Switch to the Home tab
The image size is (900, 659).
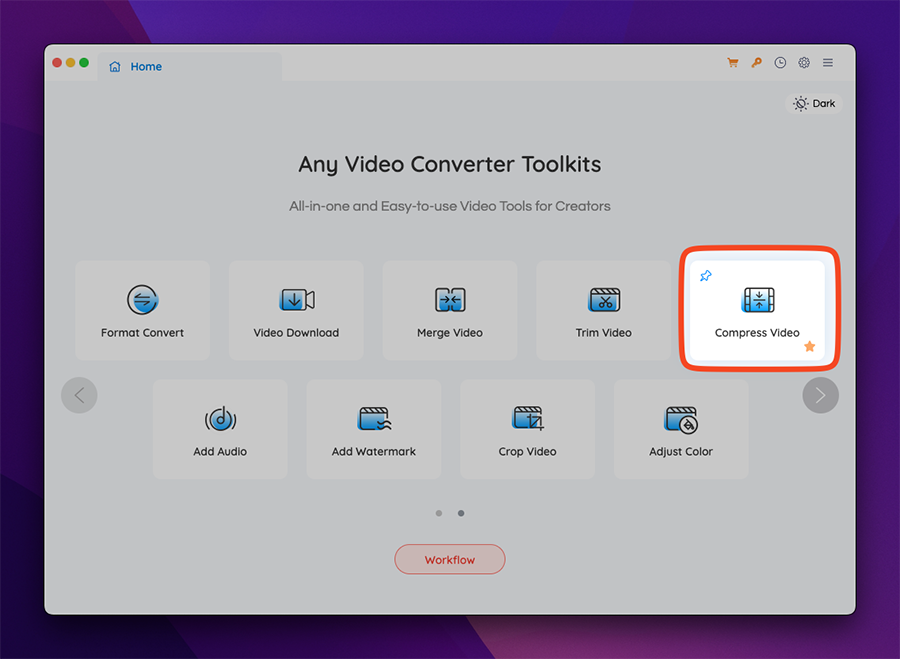click(x=189, y=67)
